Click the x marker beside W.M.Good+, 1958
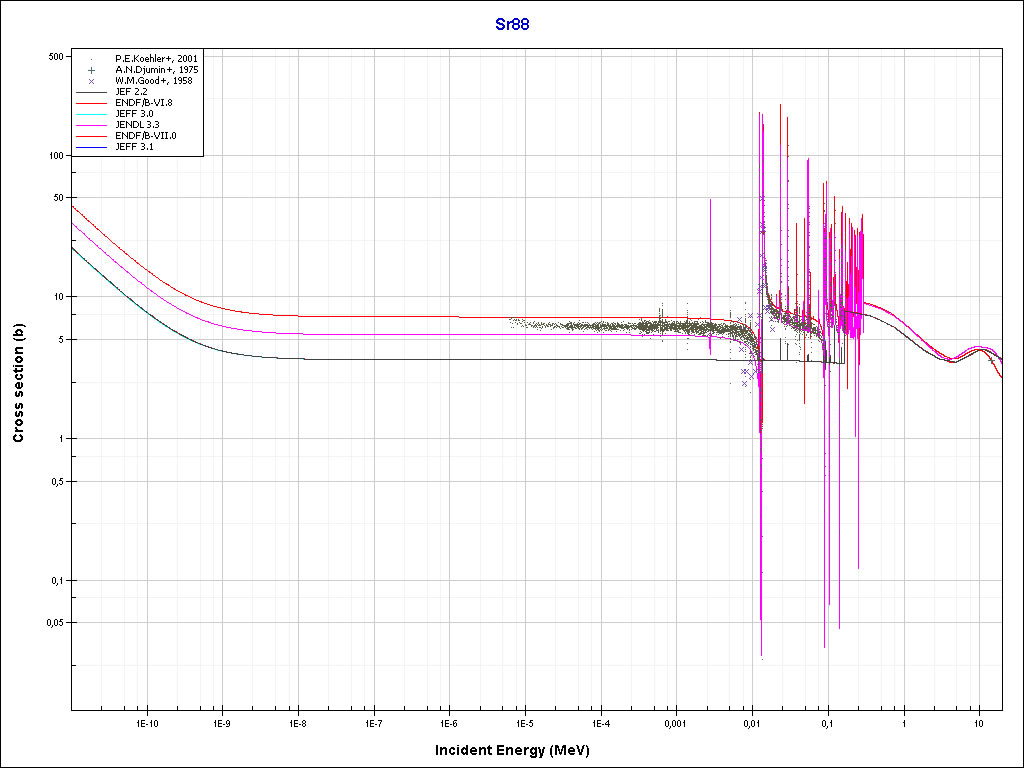The image size is (1024, 768). pyautogui.click(x=91, y=81)
